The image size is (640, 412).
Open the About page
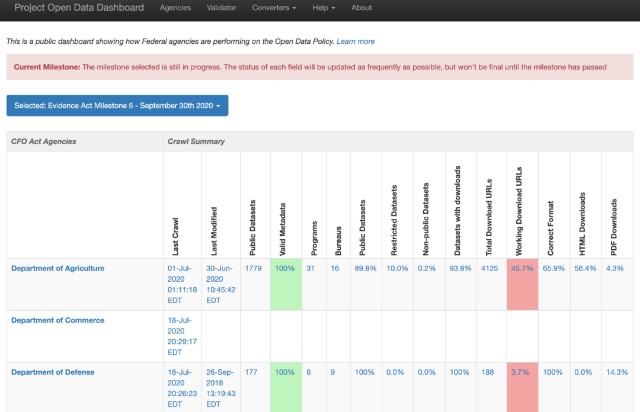click(x=362, y=8)
